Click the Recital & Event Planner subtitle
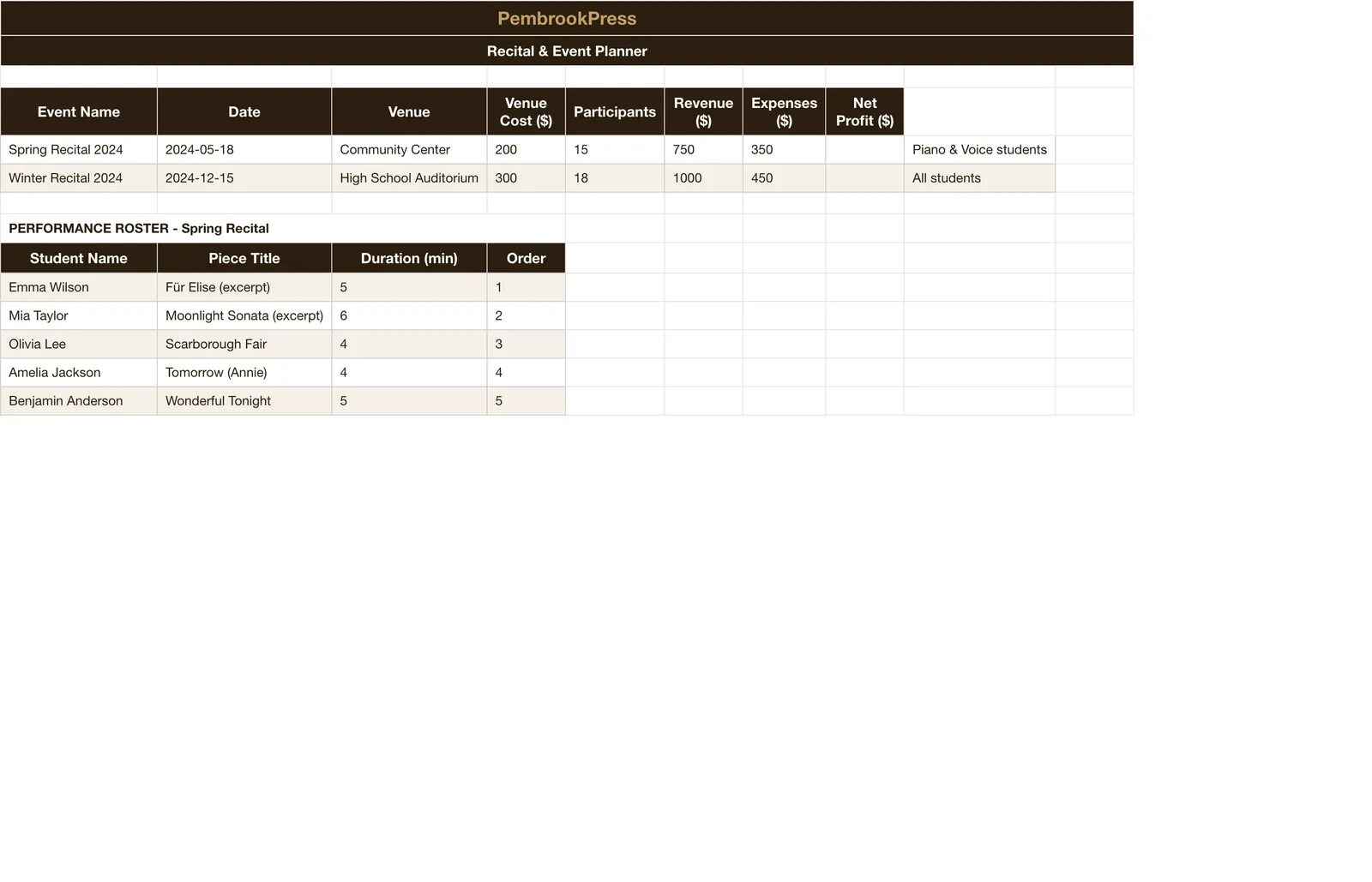1372x882 pixels. [x=567, y=51]
